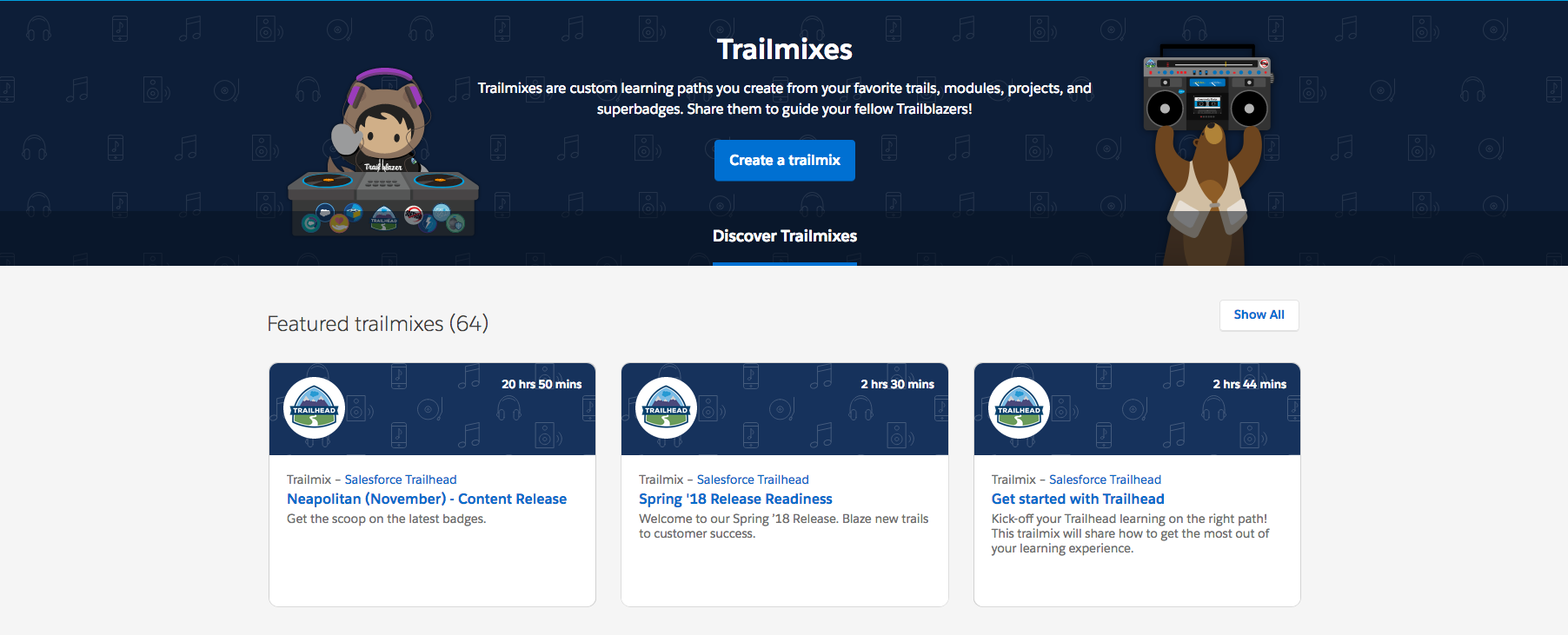Viewport: 1568px width, 635px height.
Task: Open the Discover Trailmixes tab
Action: tap(784, 236)
